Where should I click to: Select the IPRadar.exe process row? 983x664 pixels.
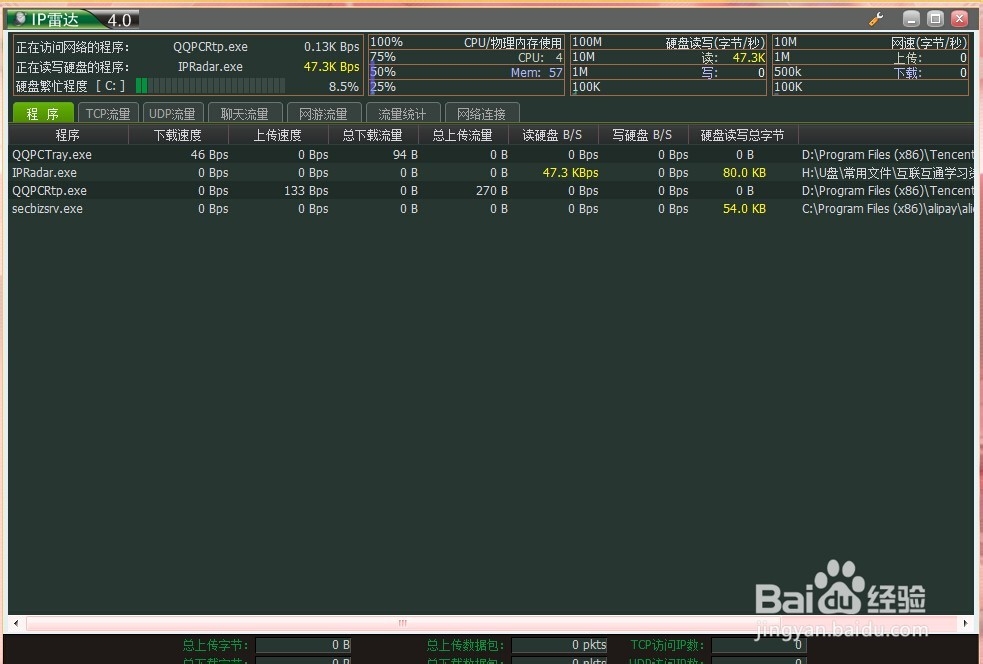click(x=492, y=172)
